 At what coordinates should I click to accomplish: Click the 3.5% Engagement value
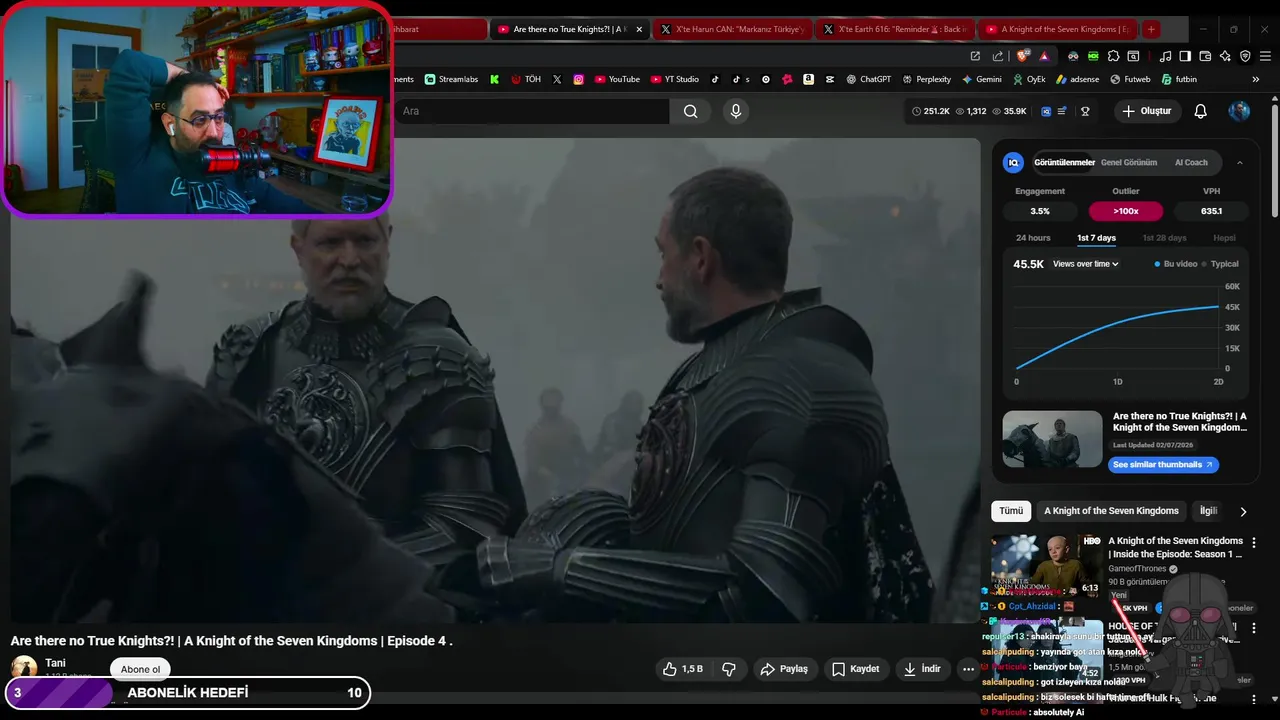click(1040, 211)
